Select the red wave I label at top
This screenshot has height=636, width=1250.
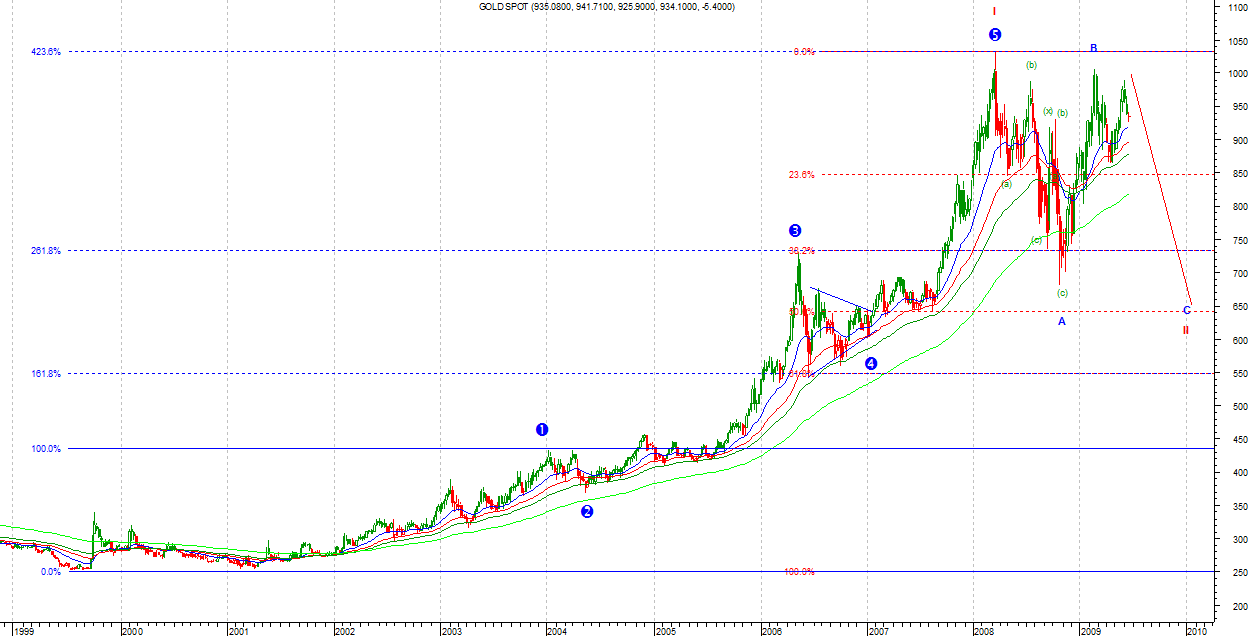click(994, 12)
